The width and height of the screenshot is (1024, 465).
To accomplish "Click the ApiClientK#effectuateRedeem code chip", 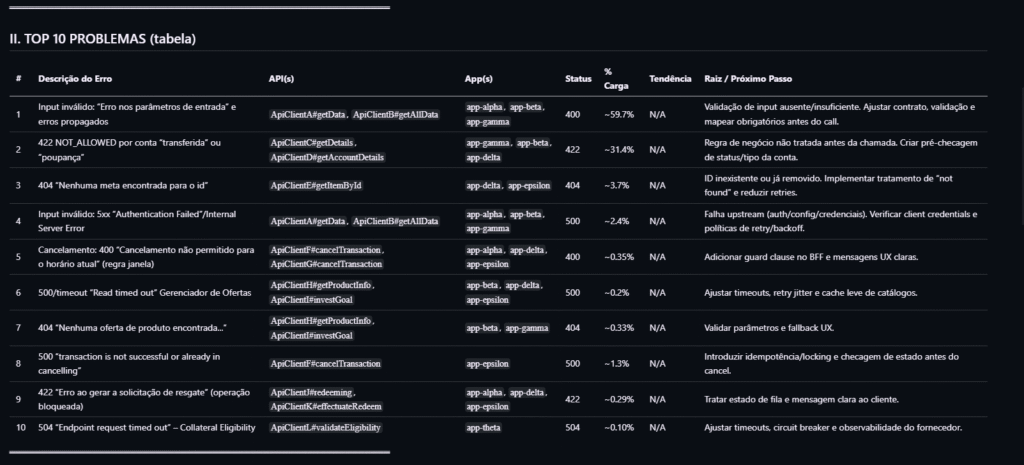I will tap(326, 406).
